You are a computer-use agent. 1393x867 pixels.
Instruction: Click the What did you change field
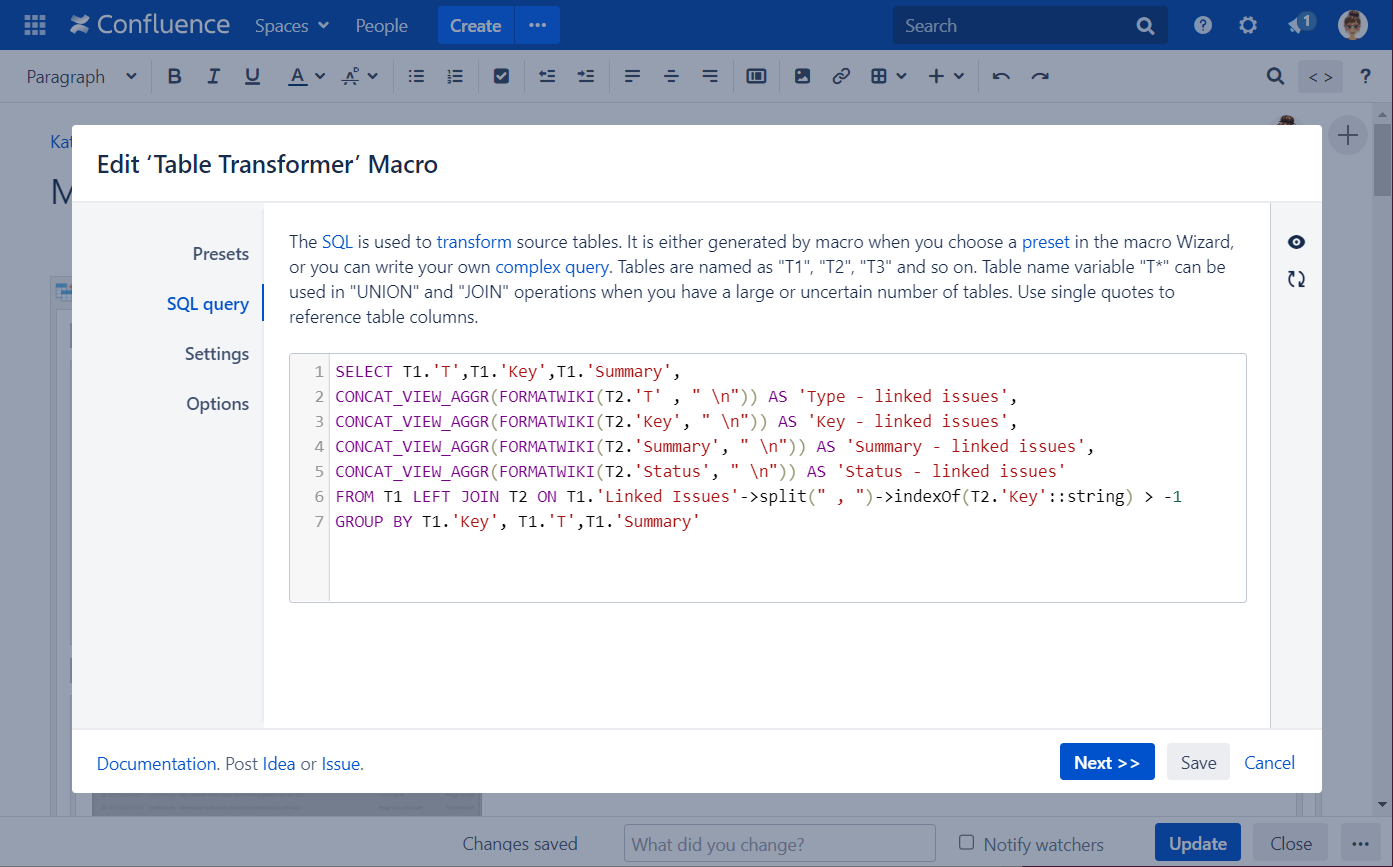(x=779, y=844)
